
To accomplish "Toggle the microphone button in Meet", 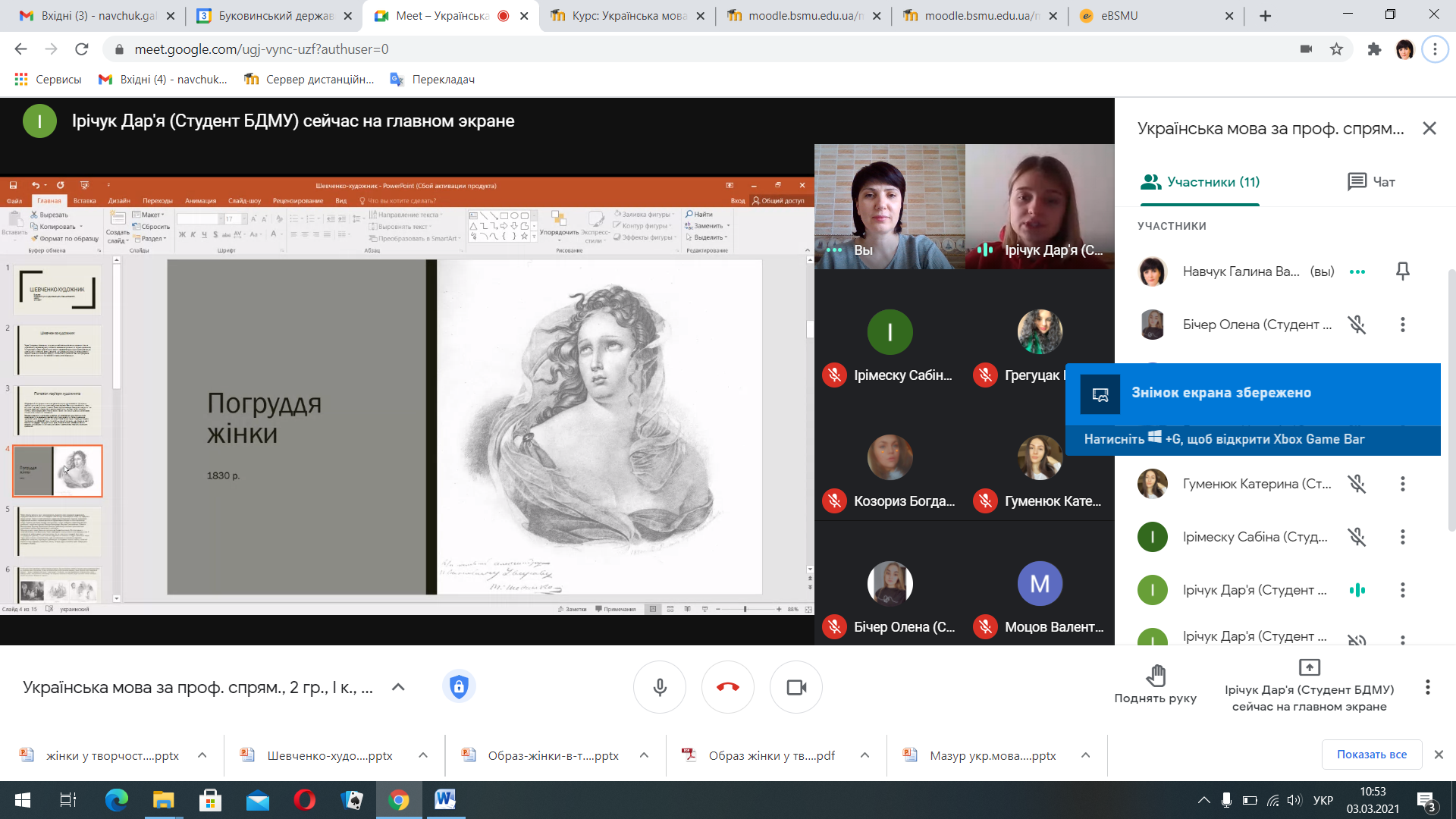I will 660,687.
